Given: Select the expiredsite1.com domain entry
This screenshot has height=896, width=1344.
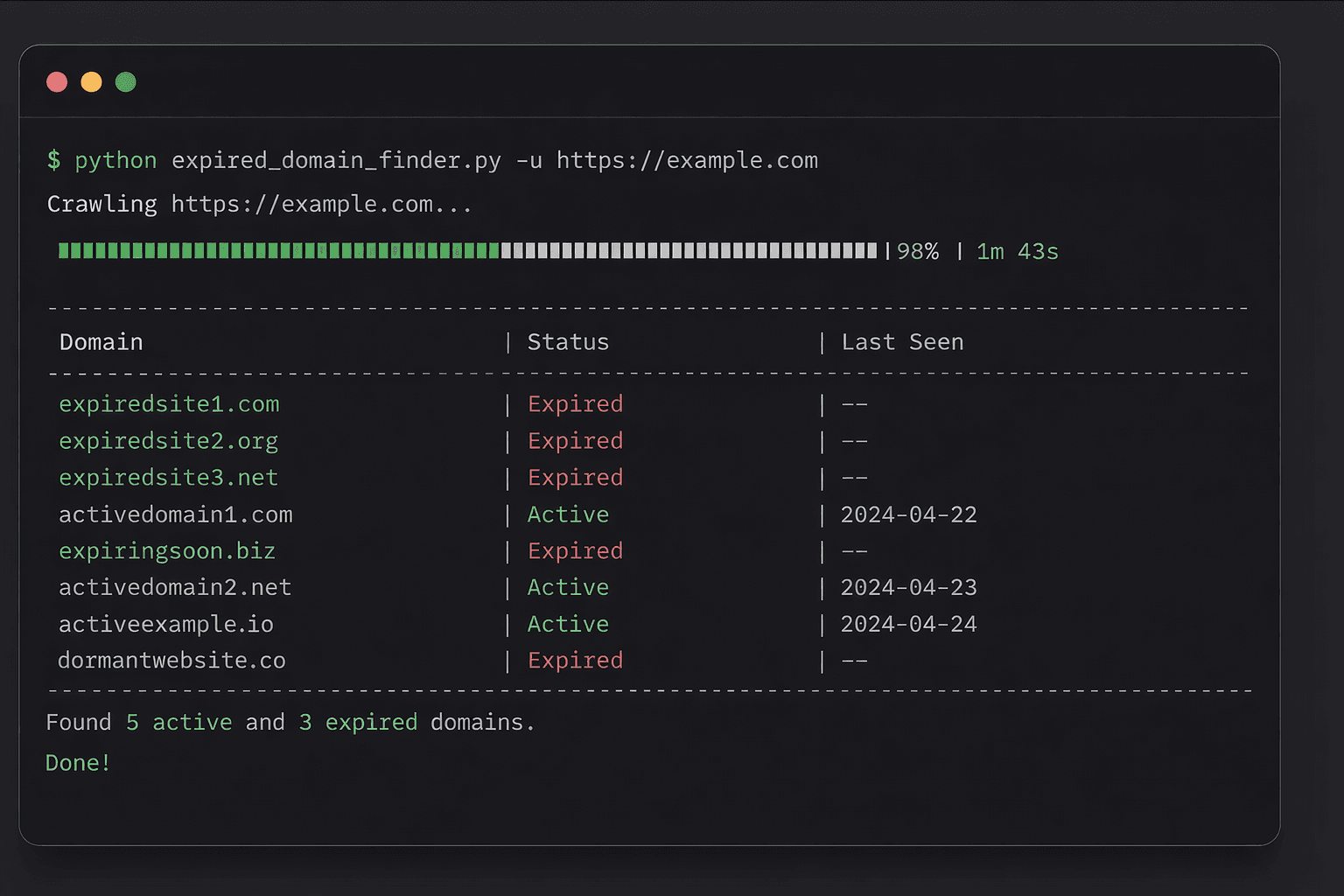Looking at the screenshot, I should point(169,403).
